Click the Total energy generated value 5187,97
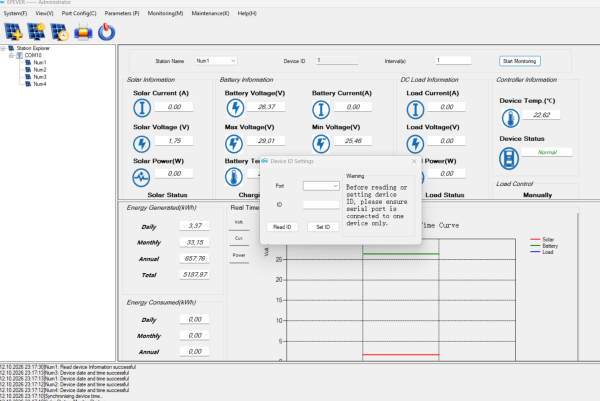The width and height of the screenshot is (600, 401). coord(195,275)
